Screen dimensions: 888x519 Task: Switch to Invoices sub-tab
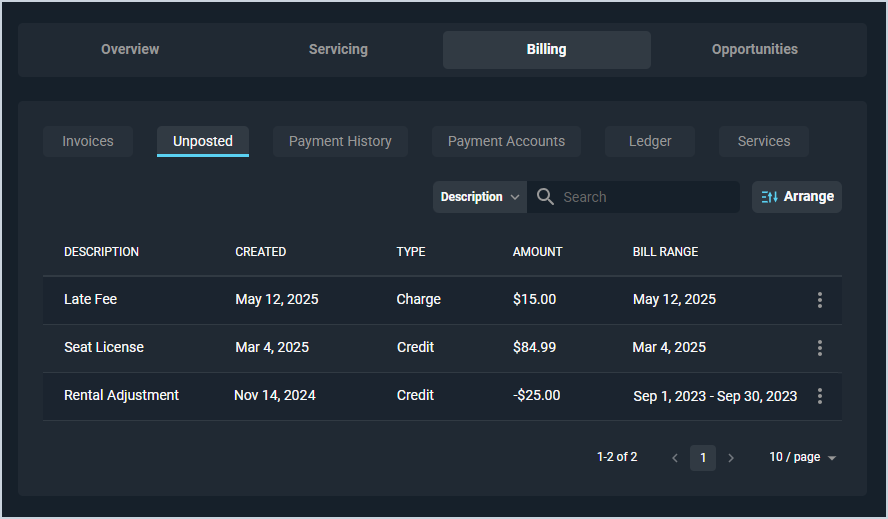pyautogui.click(x=88, y=141)
